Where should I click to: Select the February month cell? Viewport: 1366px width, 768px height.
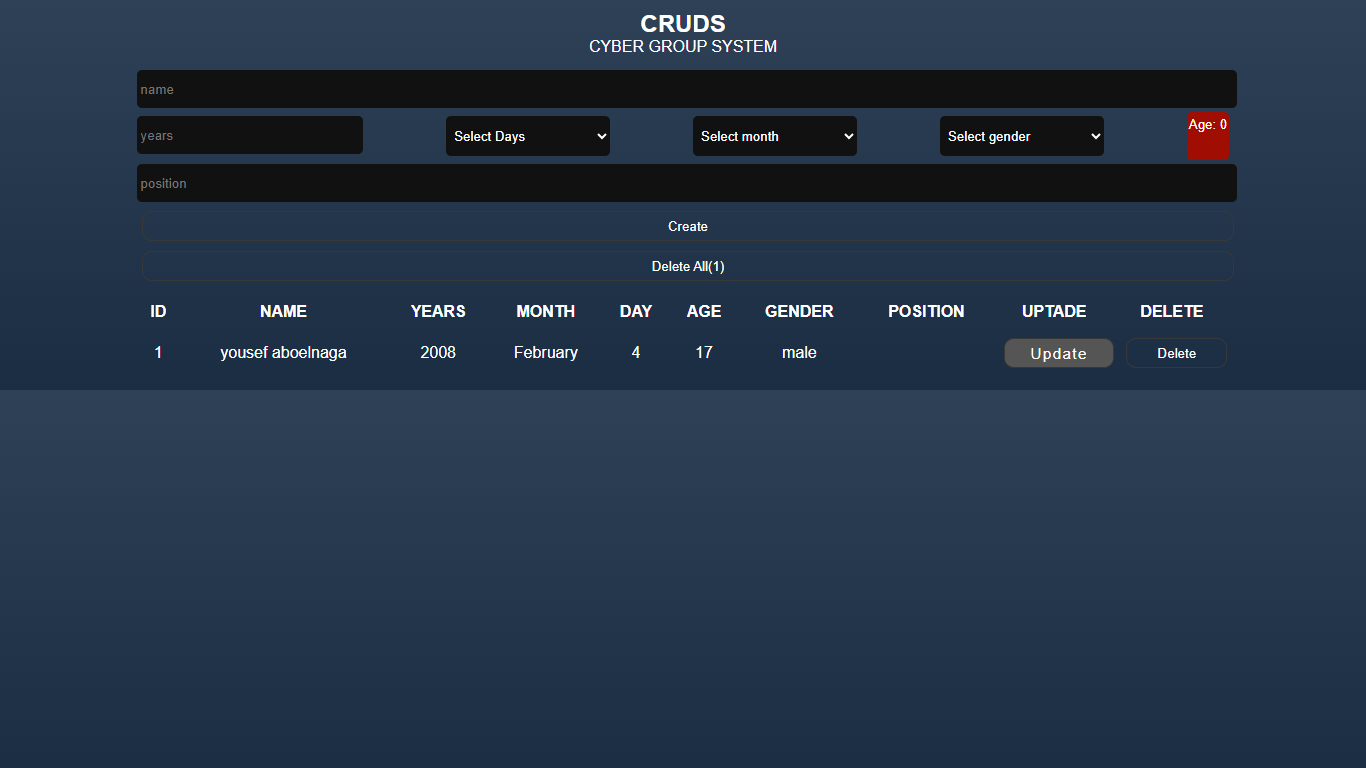click(546, 353)
